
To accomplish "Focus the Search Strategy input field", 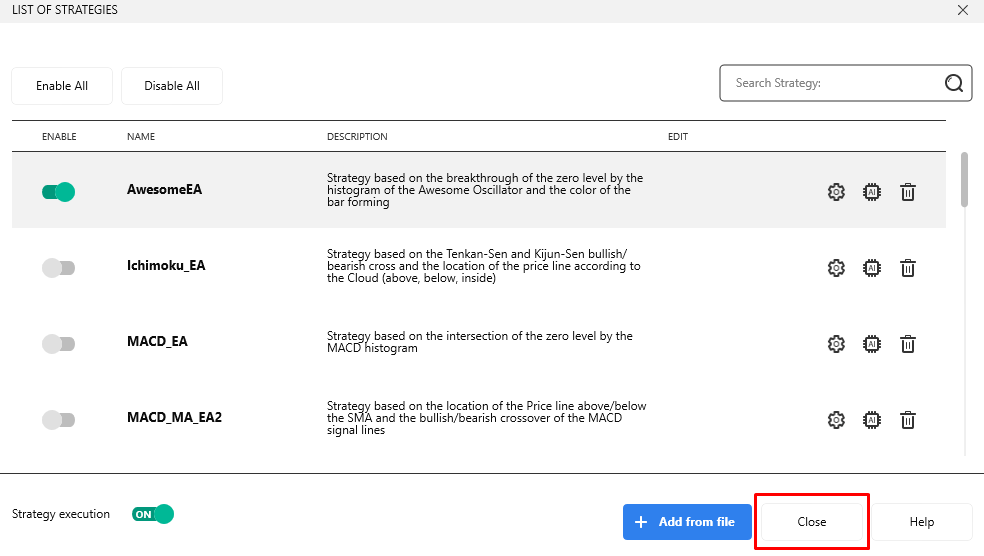I will [x=835, y=83].
